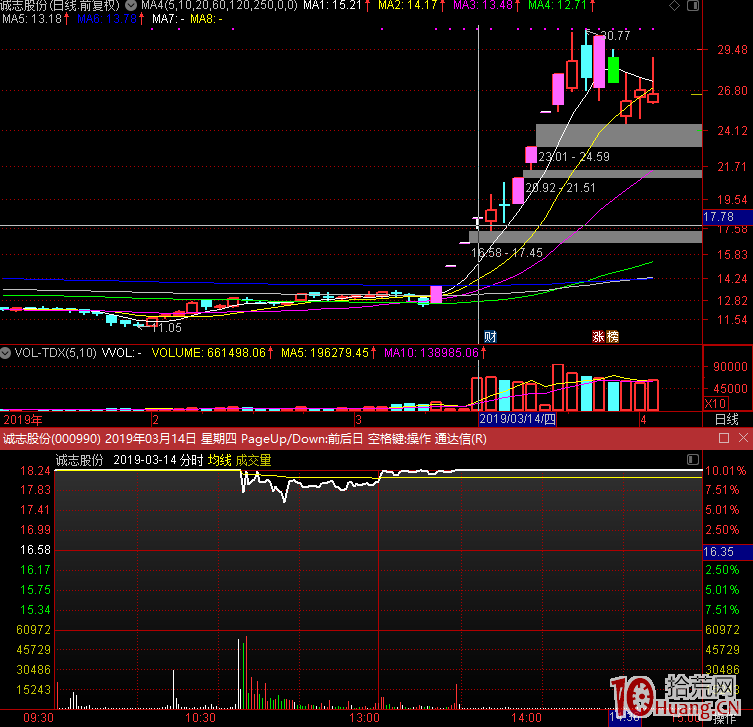
Task: Click the 操作 button at bottom right
Action: pos(725,719)
